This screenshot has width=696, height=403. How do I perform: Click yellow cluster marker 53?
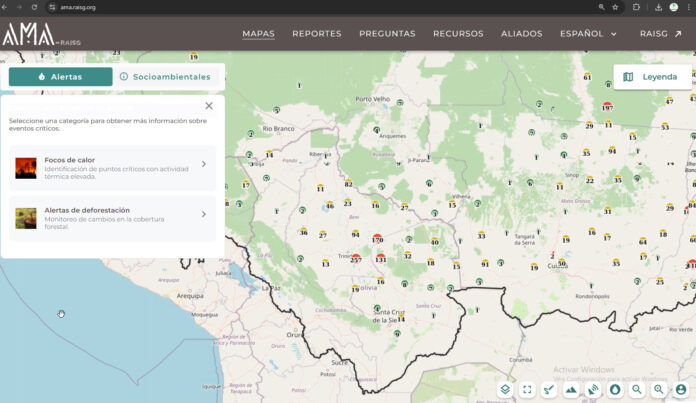pyautogui.click(x=665, y=126)
